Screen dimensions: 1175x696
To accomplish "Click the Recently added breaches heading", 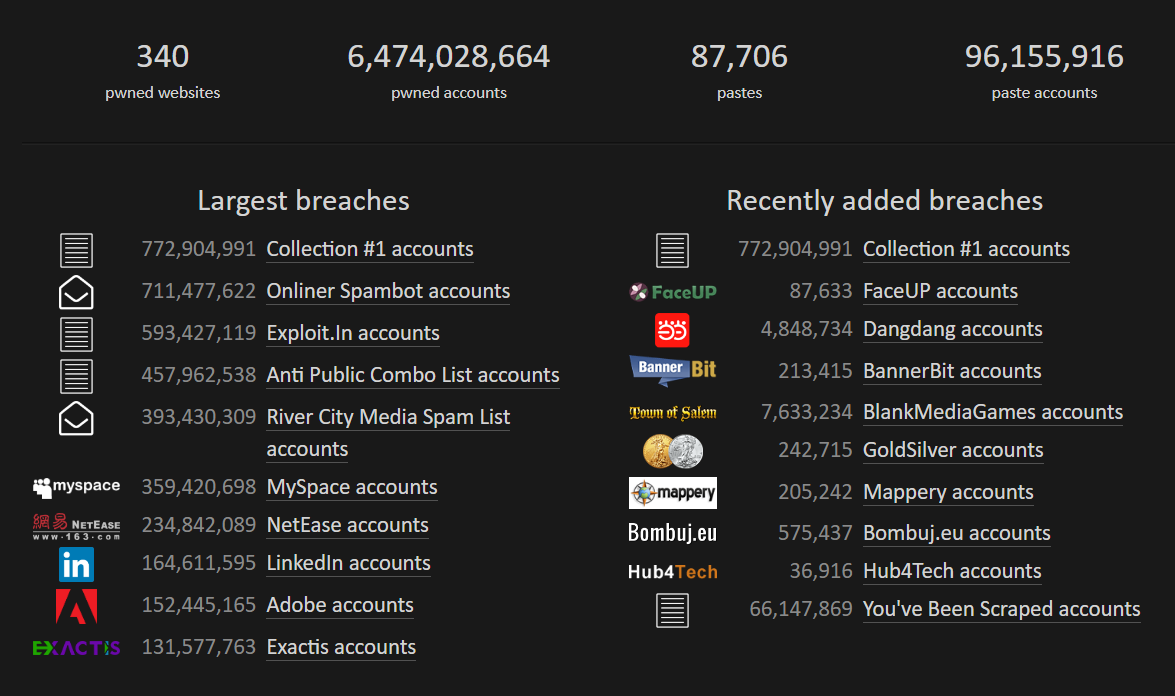I will point(885,201).
